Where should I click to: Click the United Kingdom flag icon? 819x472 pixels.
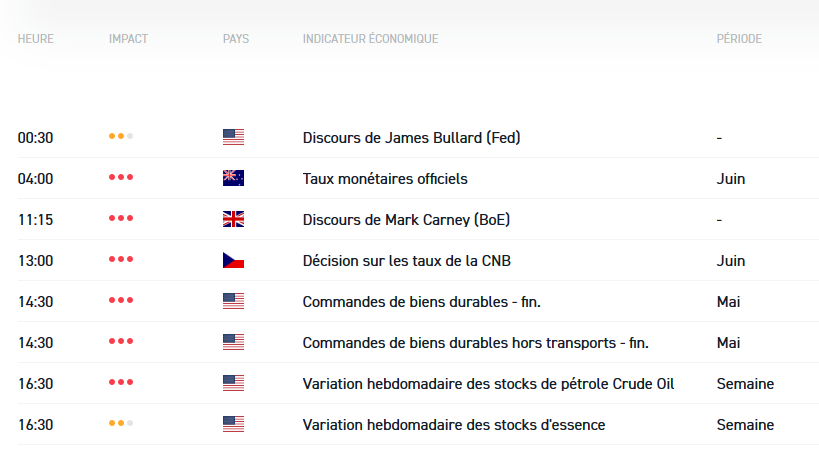click(x=233, y=220)
